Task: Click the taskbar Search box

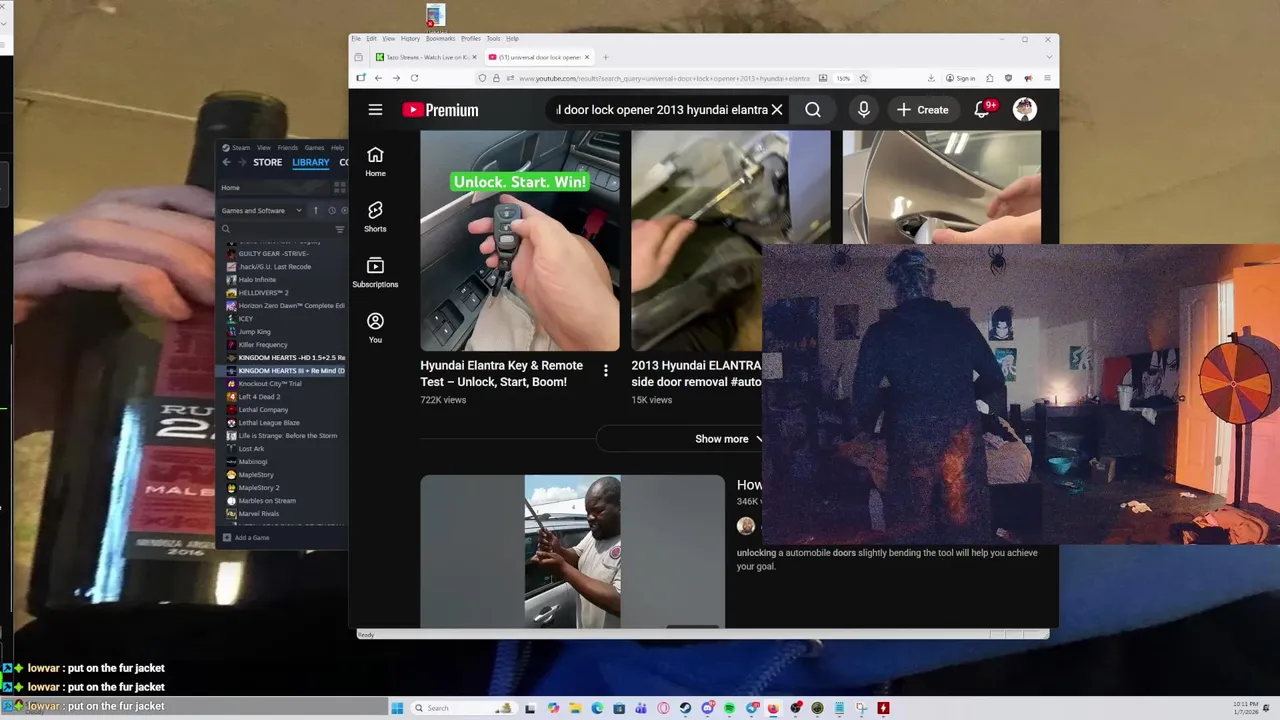Action: [x=464, y=708]
